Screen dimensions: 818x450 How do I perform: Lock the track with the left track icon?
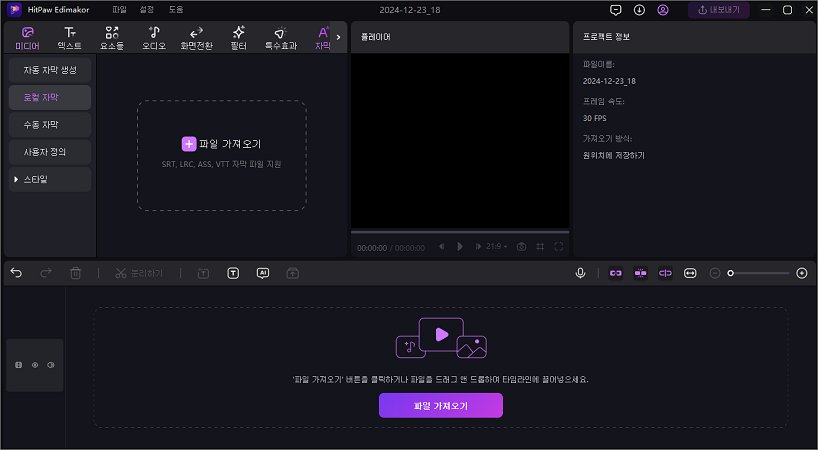(19, 365)
